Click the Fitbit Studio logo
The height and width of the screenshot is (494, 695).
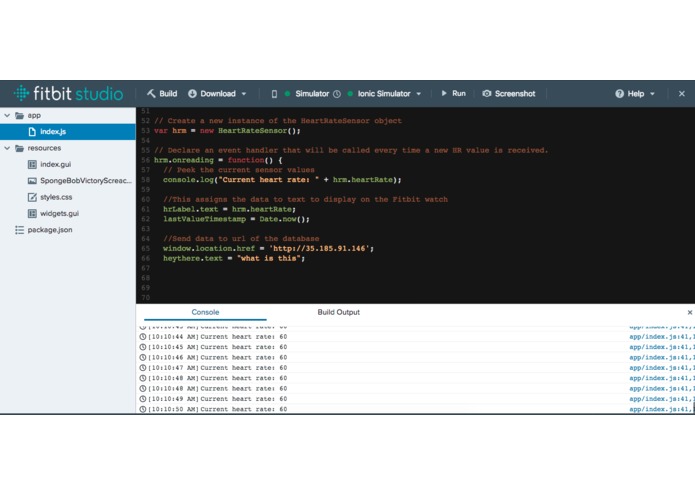click(68, 93)
